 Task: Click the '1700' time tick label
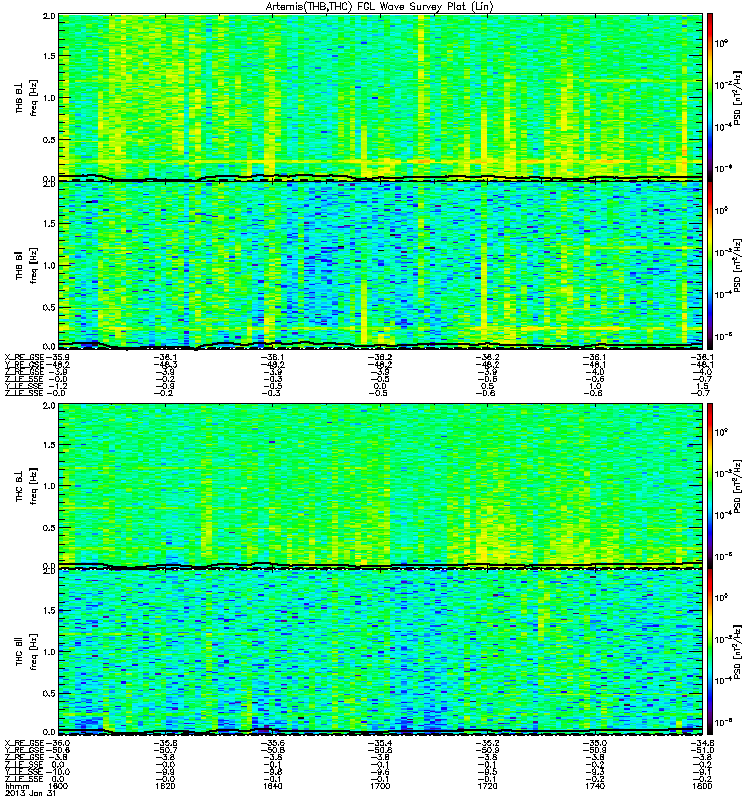click(380, 786)
